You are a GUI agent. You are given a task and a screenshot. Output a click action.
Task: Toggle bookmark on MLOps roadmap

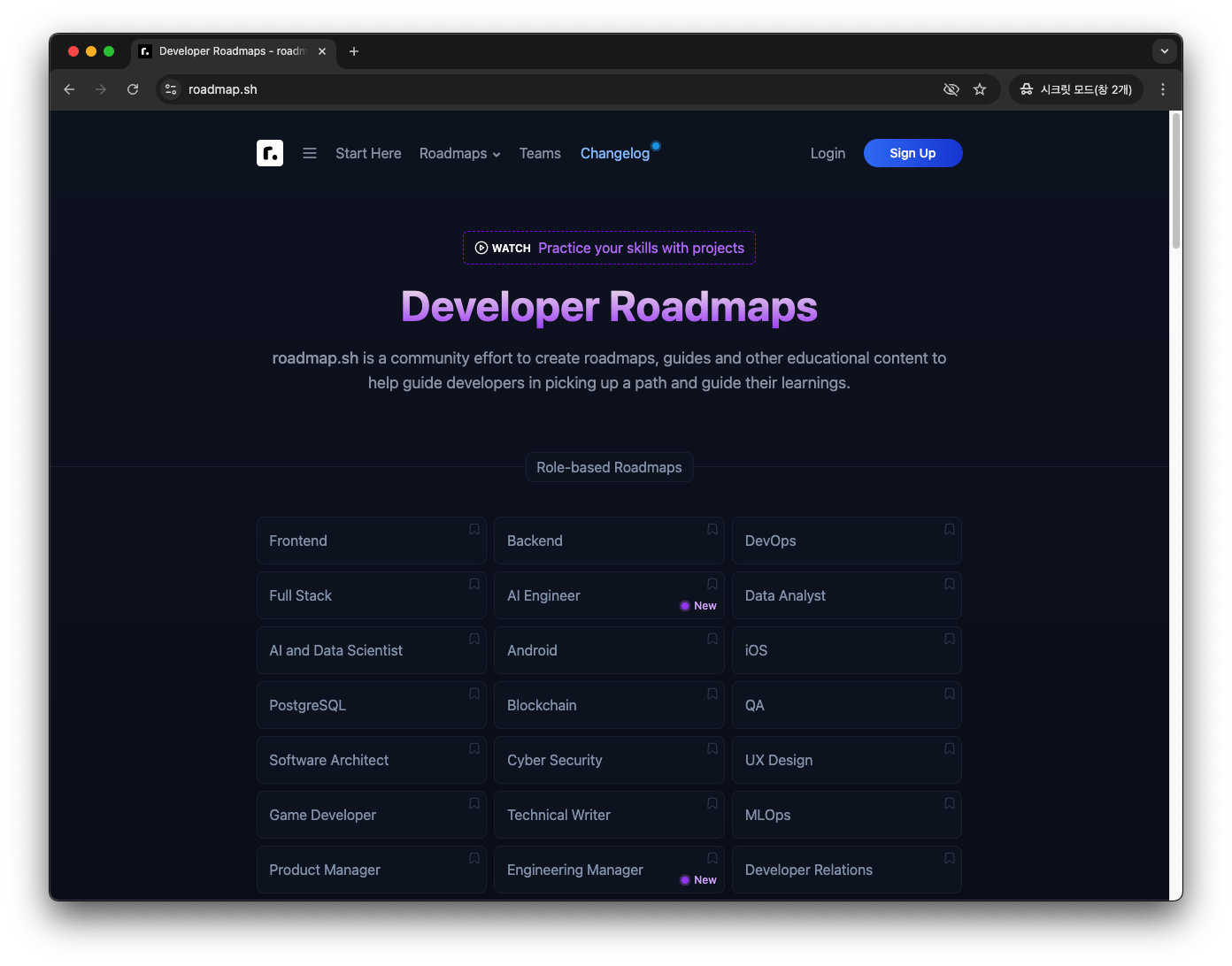(x=950, y=803)
